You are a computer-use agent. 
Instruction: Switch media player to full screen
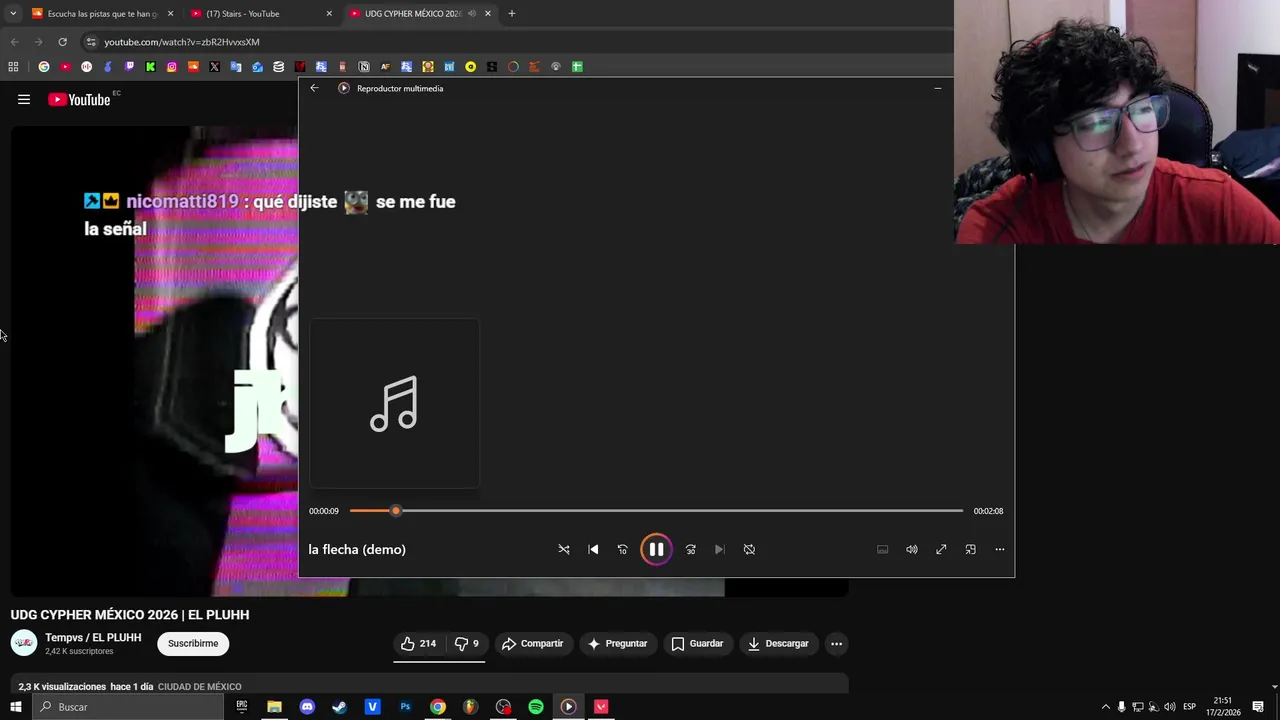point(941,549)
